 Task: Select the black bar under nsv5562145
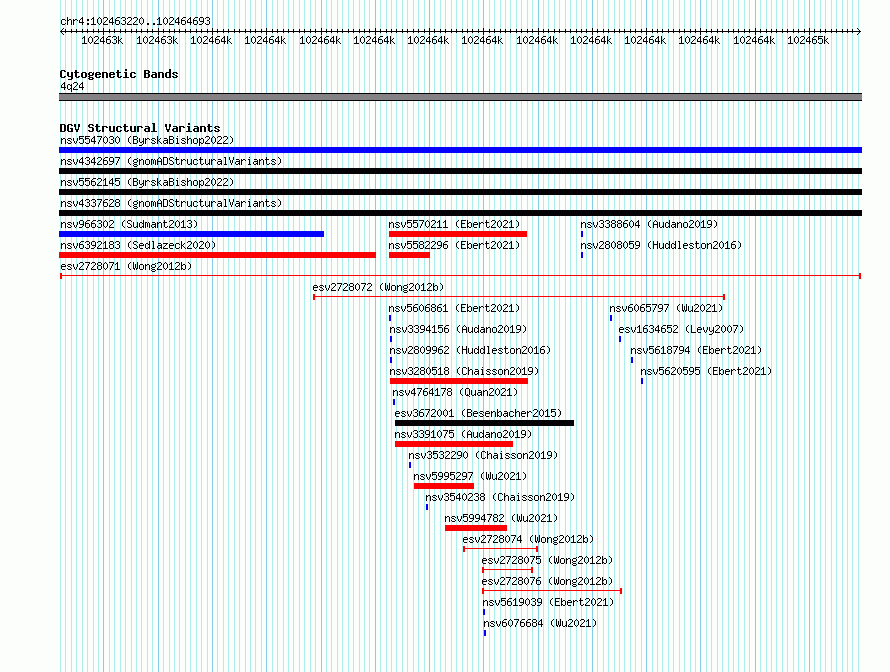(x=460, y=192)
